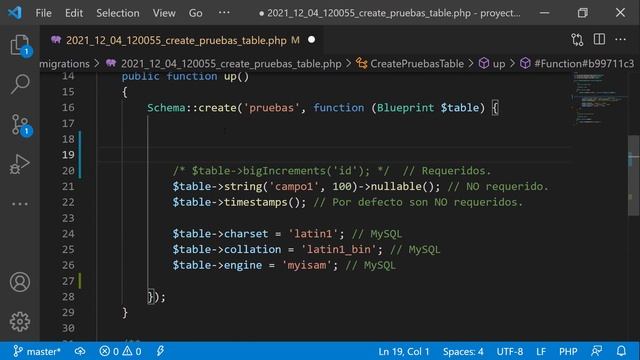This screenshot has width=640, height=360.
Task: Click line number 28 in gutter
Action: click(x=68, y=297)
